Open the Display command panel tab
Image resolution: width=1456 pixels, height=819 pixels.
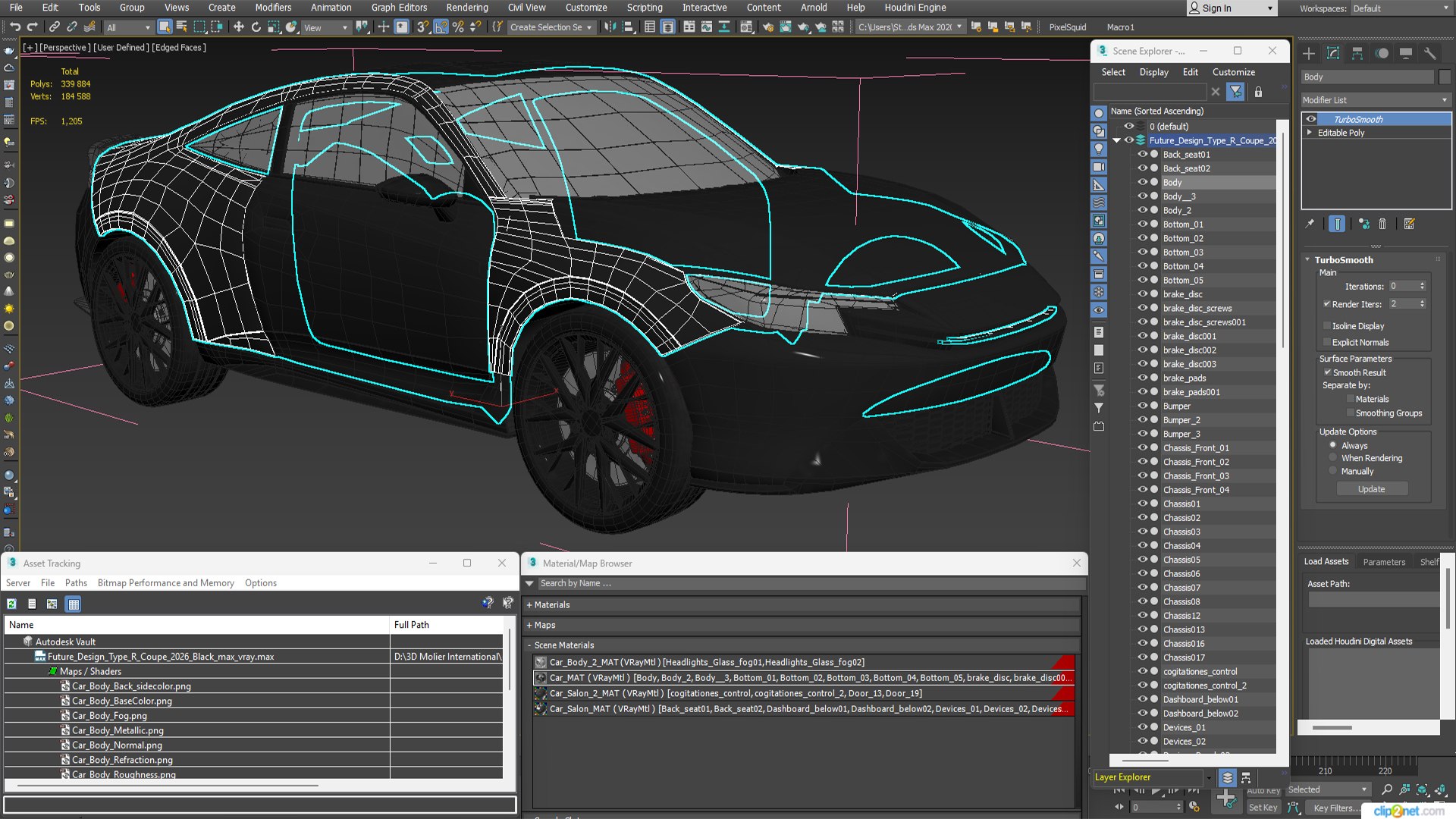pyautogui.click(x=1406, y=53)
